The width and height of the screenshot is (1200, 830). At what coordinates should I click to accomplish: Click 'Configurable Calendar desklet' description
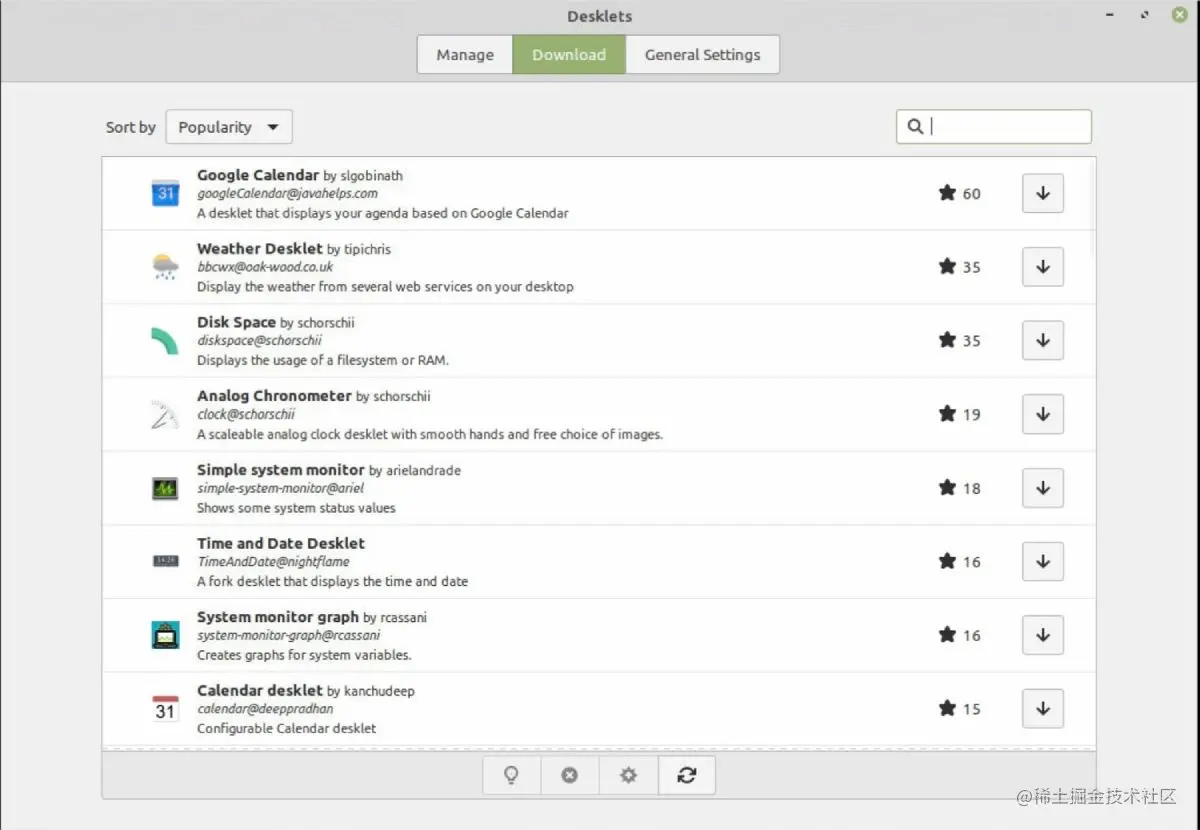click(286, 728)
